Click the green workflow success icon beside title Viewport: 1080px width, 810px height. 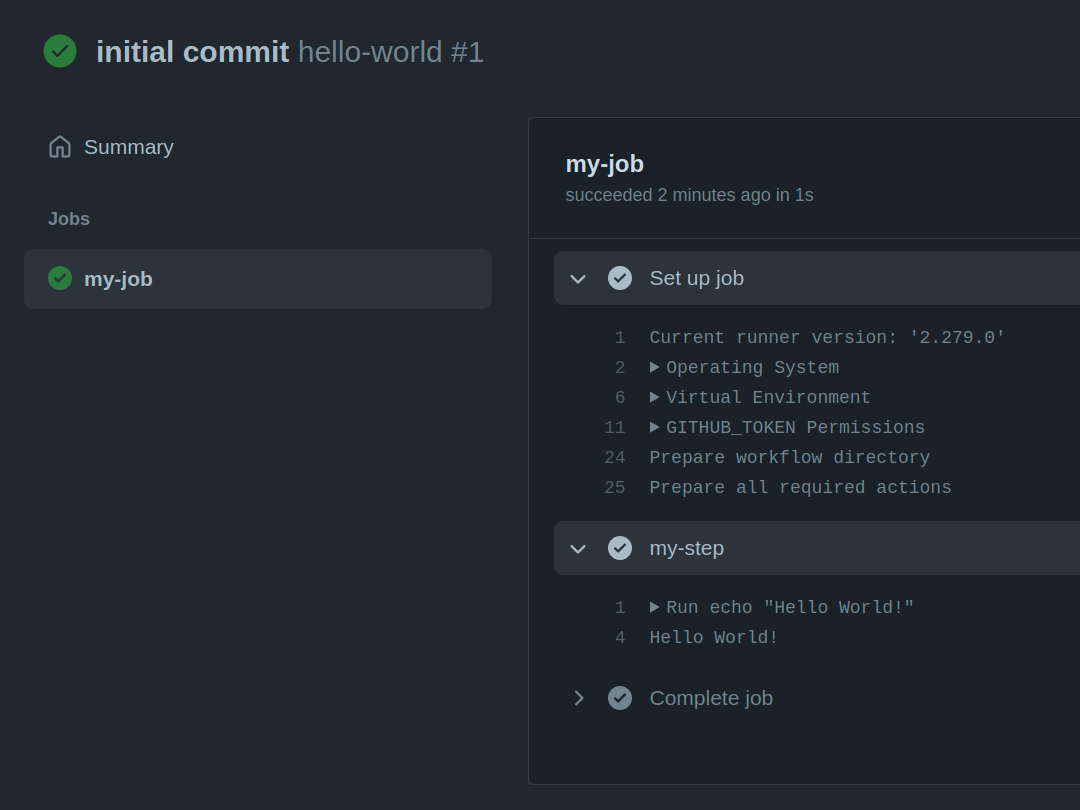60,51
